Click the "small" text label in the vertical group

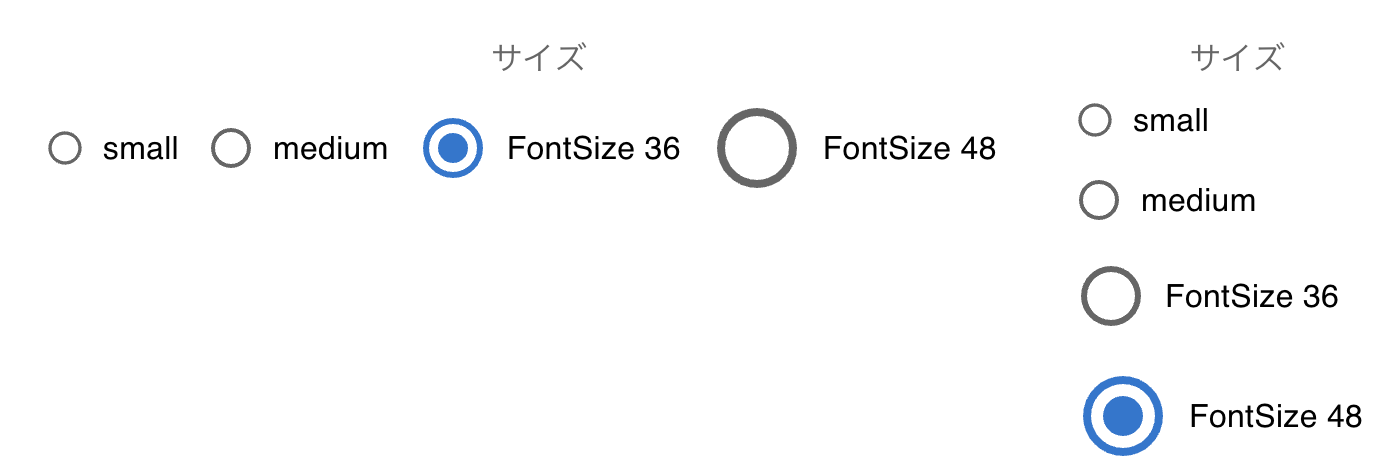tap(1170, 121)
